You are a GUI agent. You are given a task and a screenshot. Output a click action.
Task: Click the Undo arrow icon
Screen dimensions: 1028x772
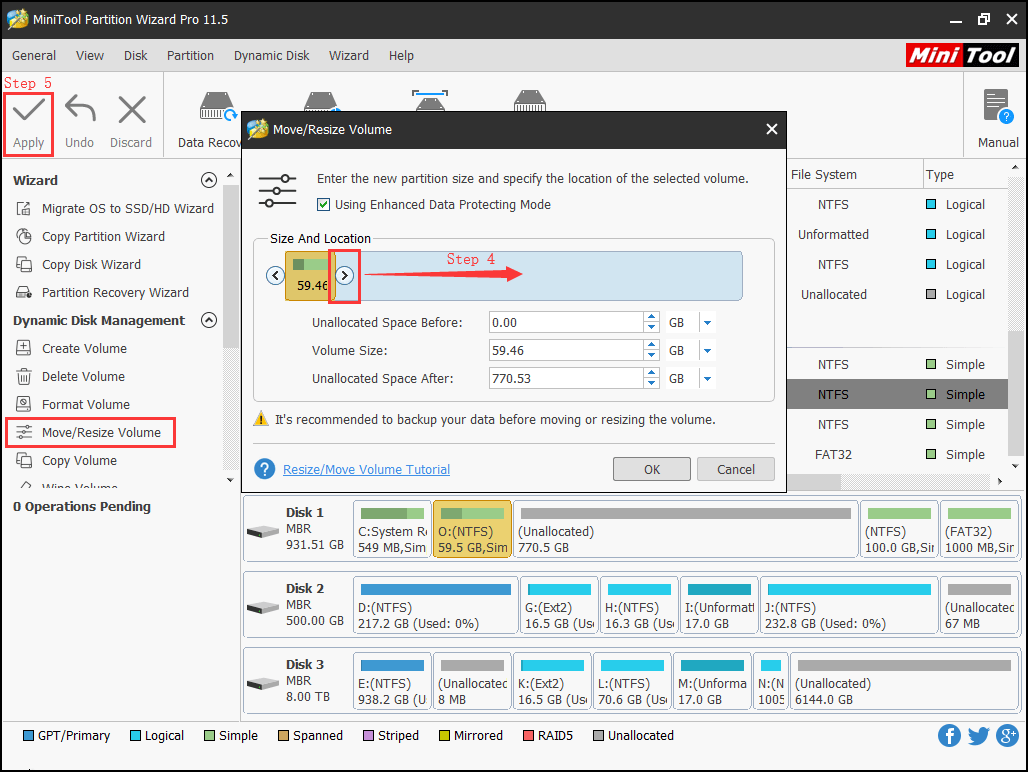[x=81, y=110]
